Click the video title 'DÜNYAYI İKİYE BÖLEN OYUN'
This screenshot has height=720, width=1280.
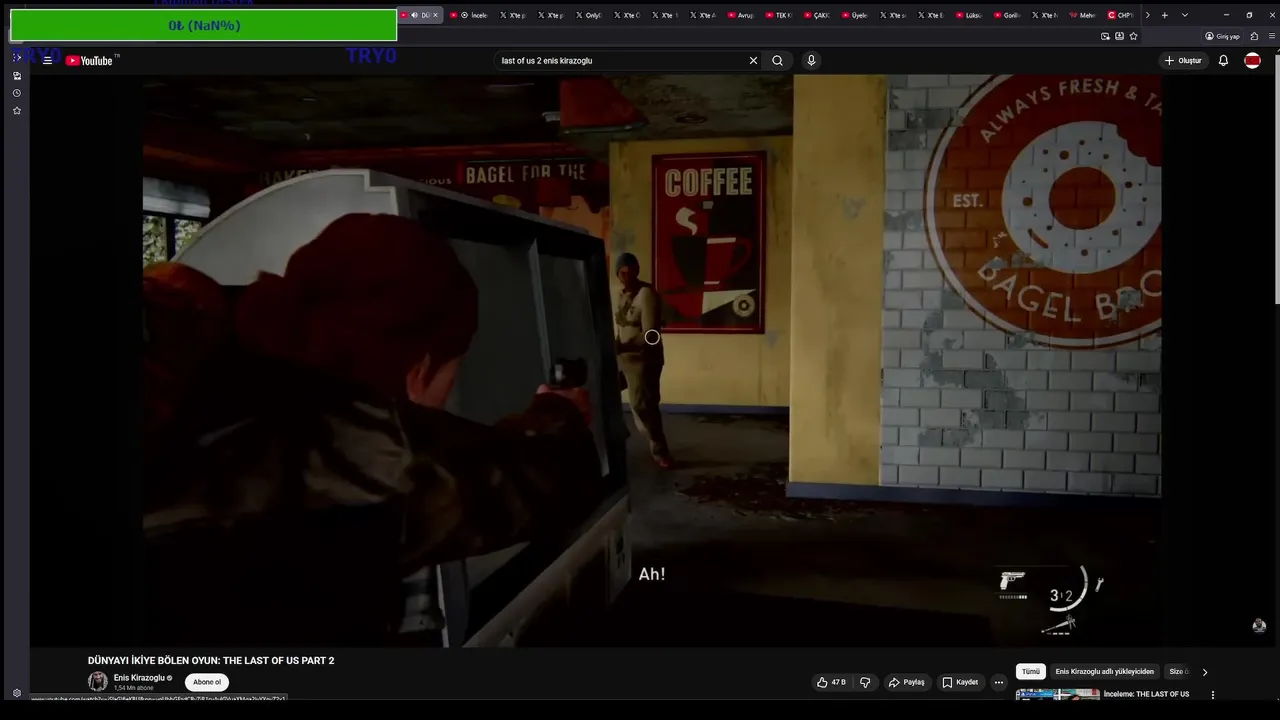point(211,661)
